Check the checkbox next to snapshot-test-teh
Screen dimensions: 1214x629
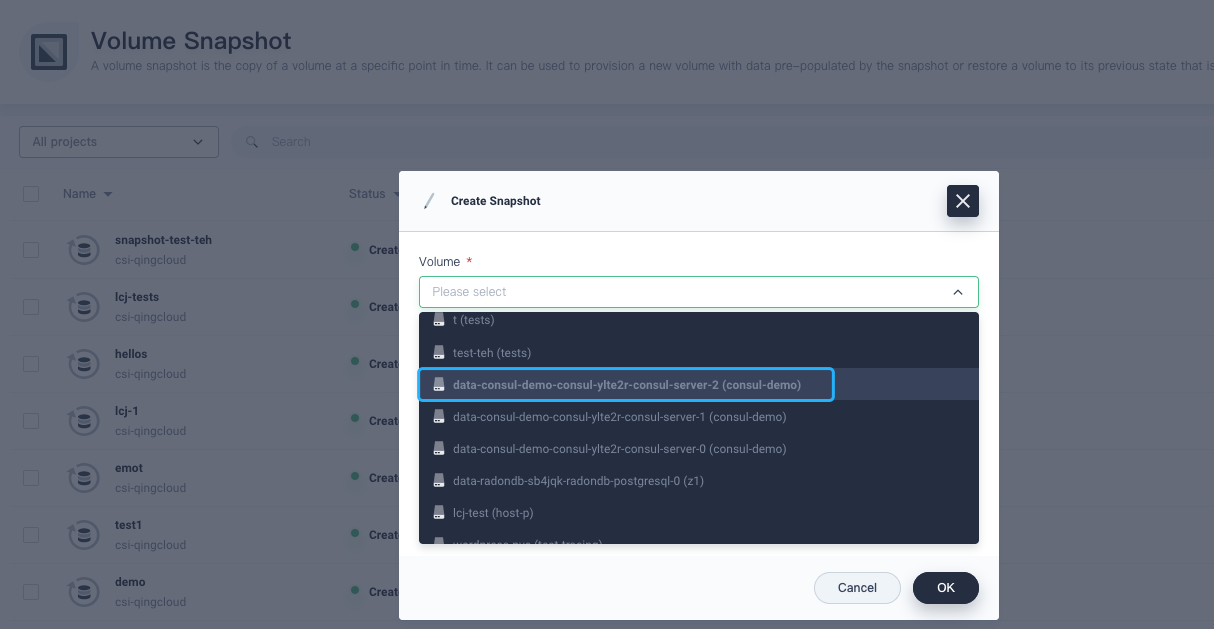30,249
